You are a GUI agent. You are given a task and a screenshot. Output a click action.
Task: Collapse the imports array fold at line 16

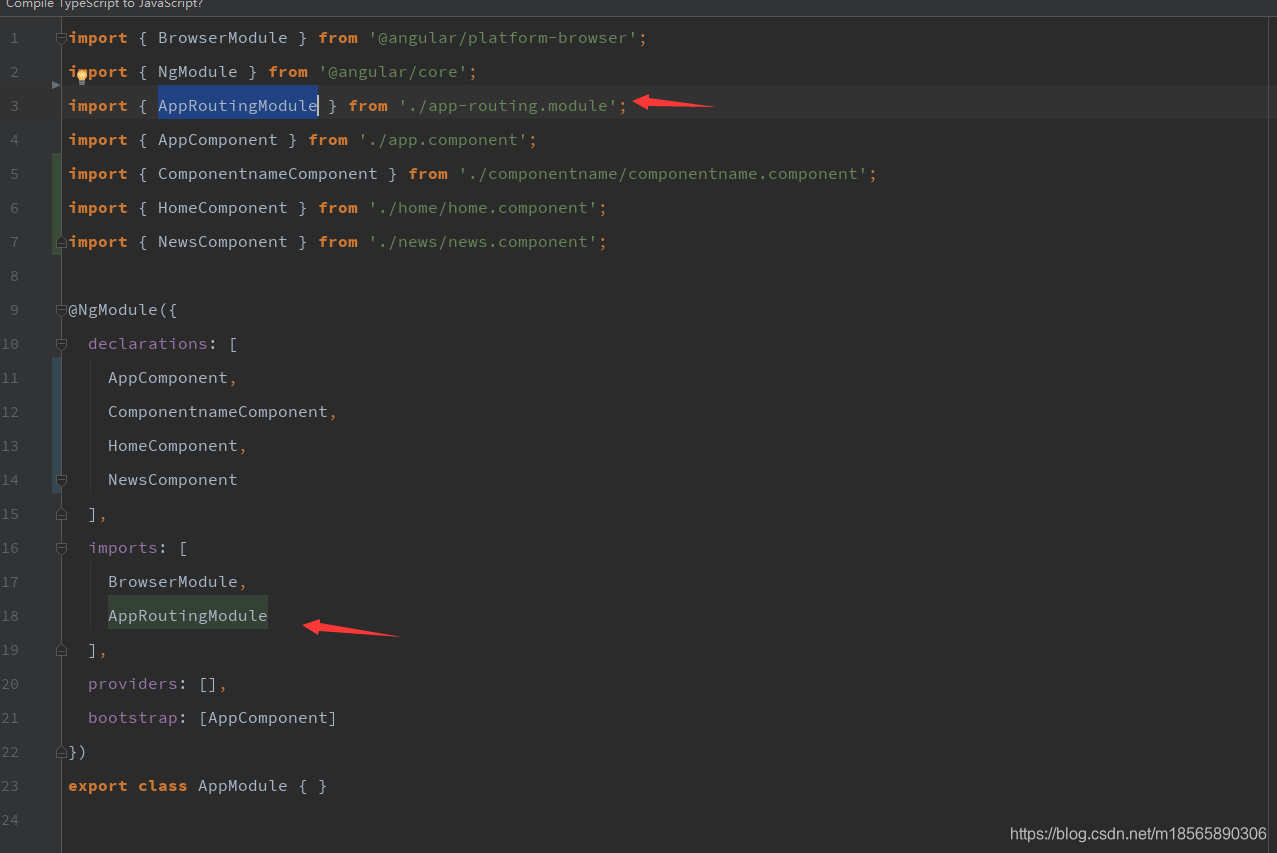(x=62, y=548)
